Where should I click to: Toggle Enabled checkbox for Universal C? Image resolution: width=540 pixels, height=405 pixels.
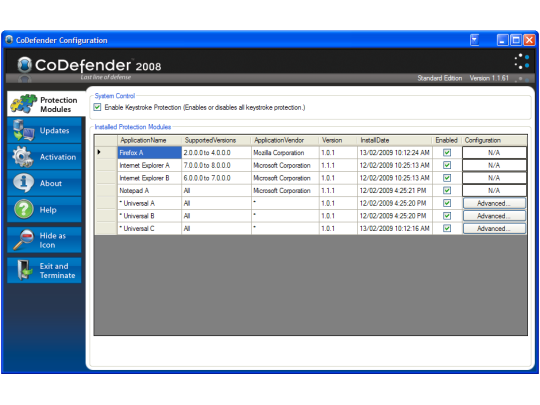pyautogui.click(x=447, y=228)
